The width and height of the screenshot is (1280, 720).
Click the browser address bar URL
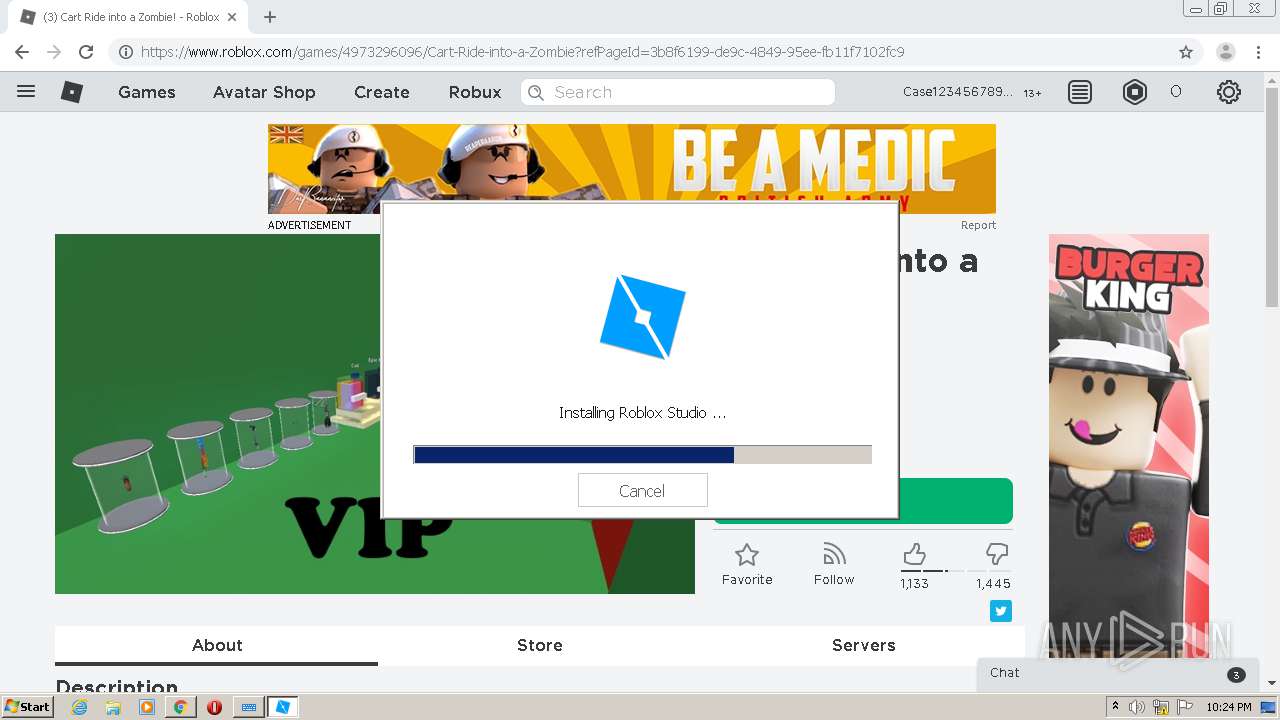[522, 52]
